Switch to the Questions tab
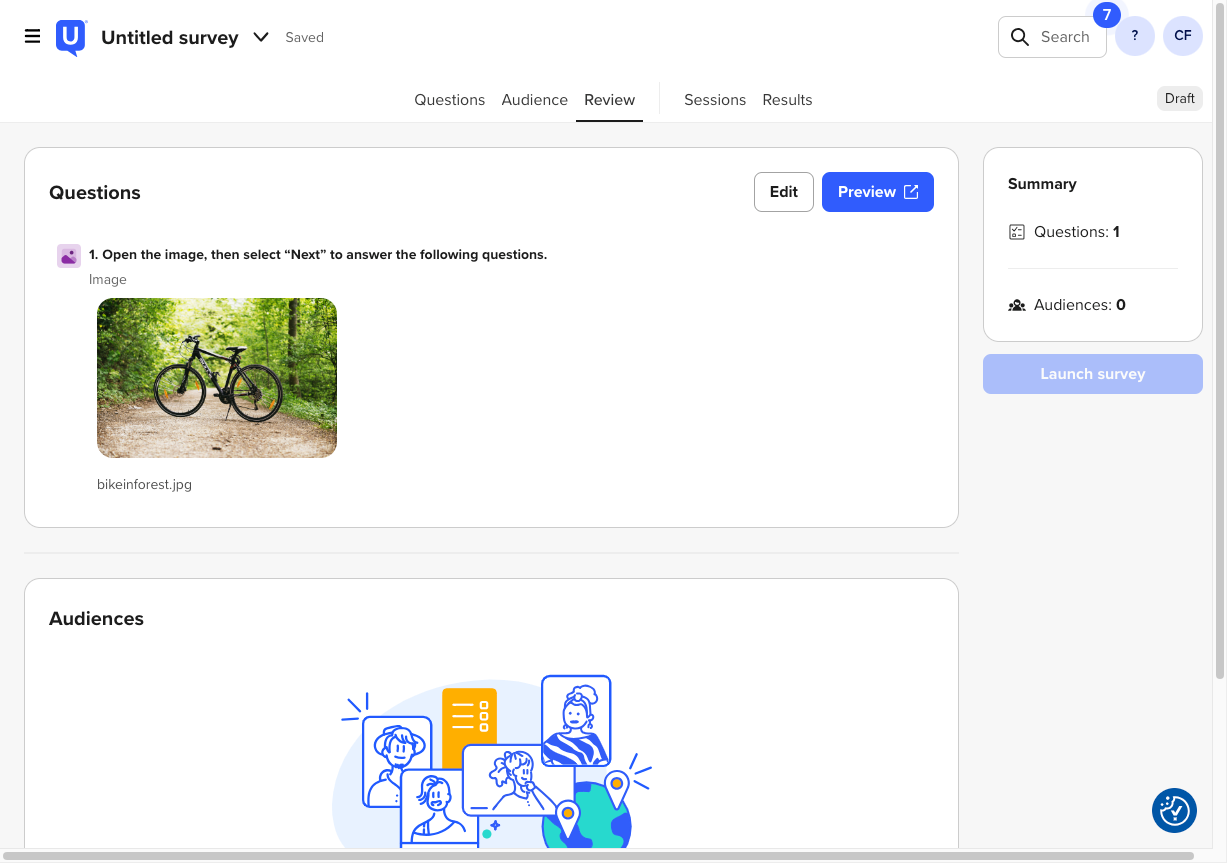Viewport: 1227px width, 863px height. 449,99
